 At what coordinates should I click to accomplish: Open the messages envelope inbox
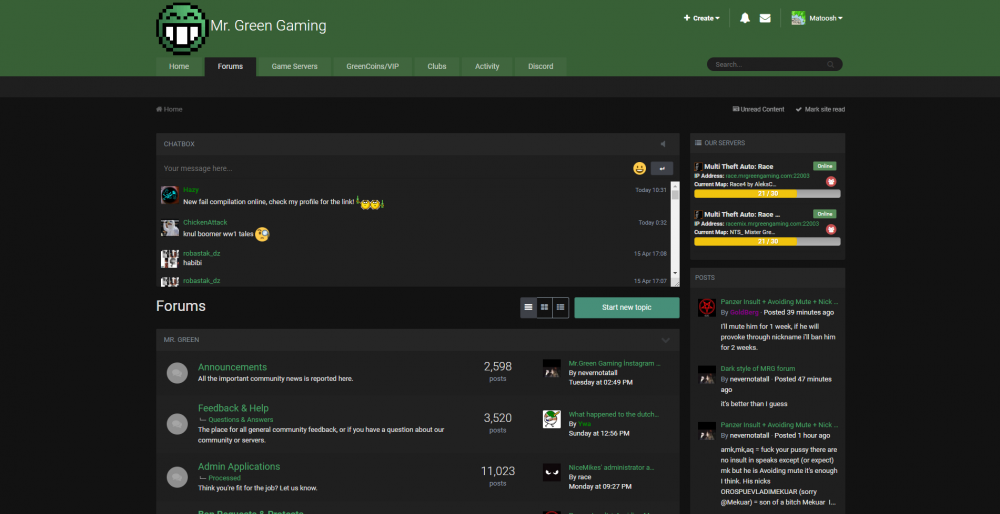pos(765,18)
